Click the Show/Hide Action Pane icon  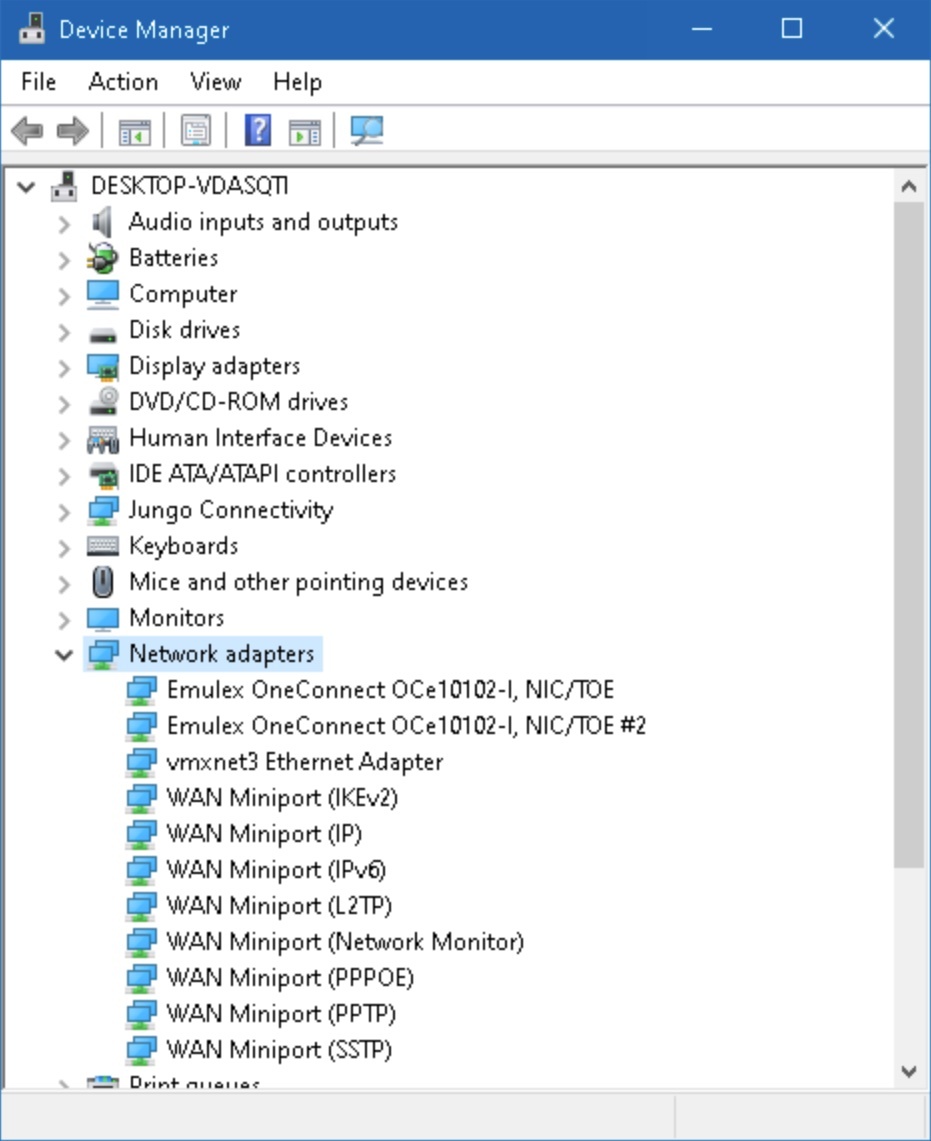click(304, 132)
